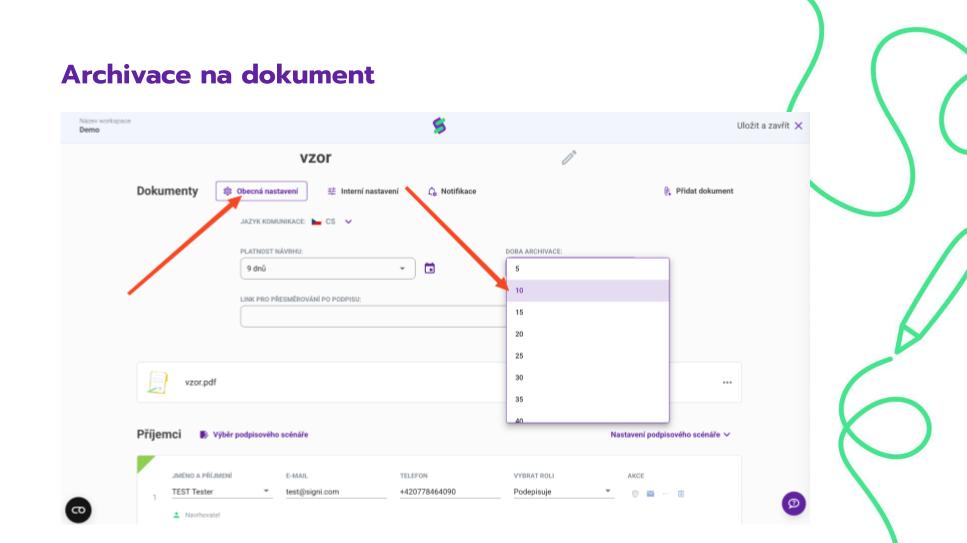
Task: Open the three-dot menu for vzor.pdf
Action: [726, 383]
